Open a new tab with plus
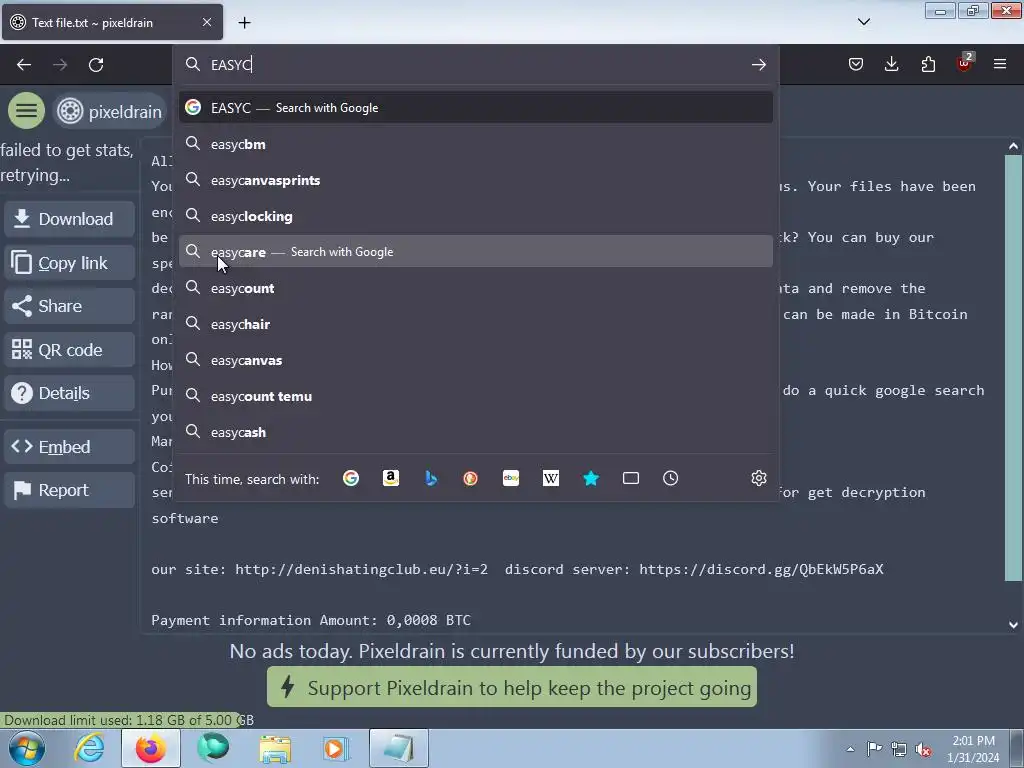Image resolution: width=1024 pixels, height=768 pixels. point(244,23)
